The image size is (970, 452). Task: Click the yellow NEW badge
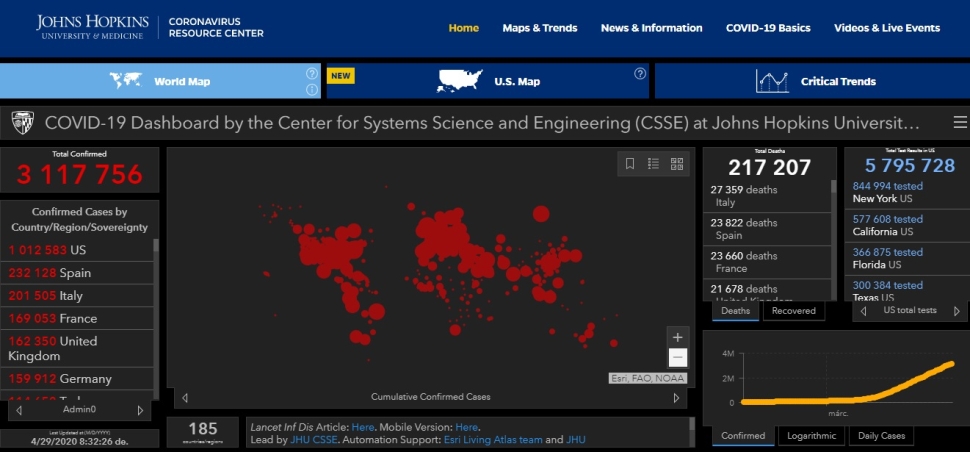(x=341, y=76)
